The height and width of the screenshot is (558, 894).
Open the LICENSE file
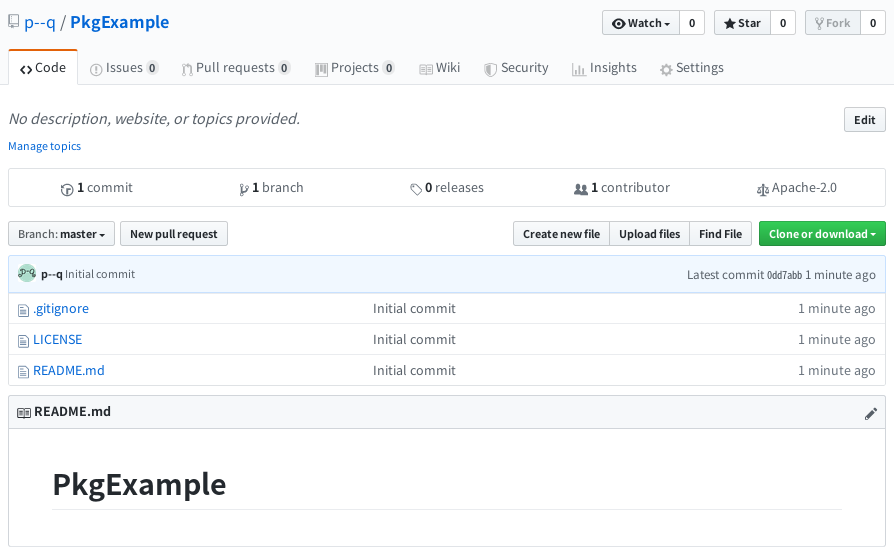58,339
